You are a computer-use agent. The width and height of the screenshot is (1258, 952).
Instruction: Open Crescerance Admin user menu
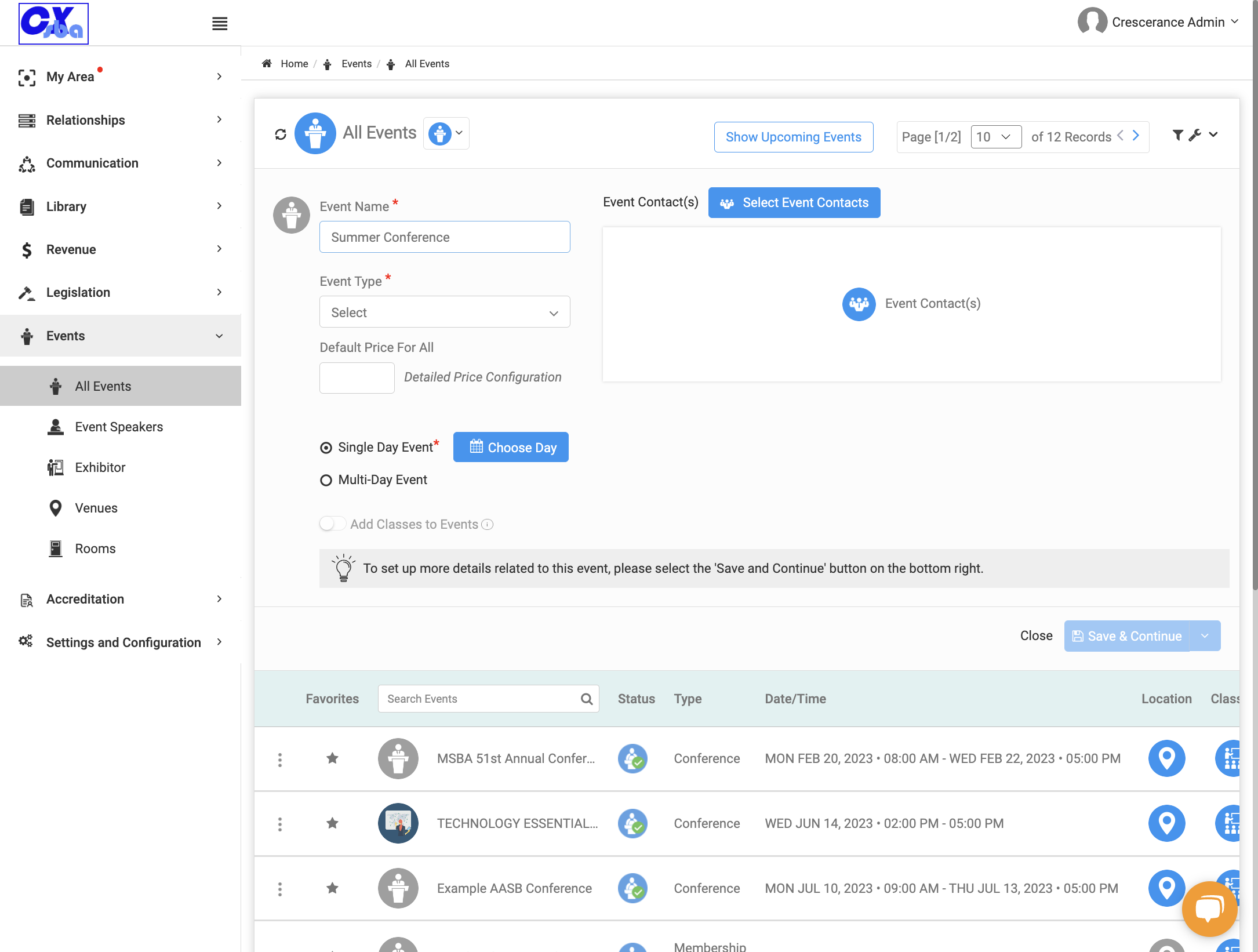click(x=1158, y=22)
